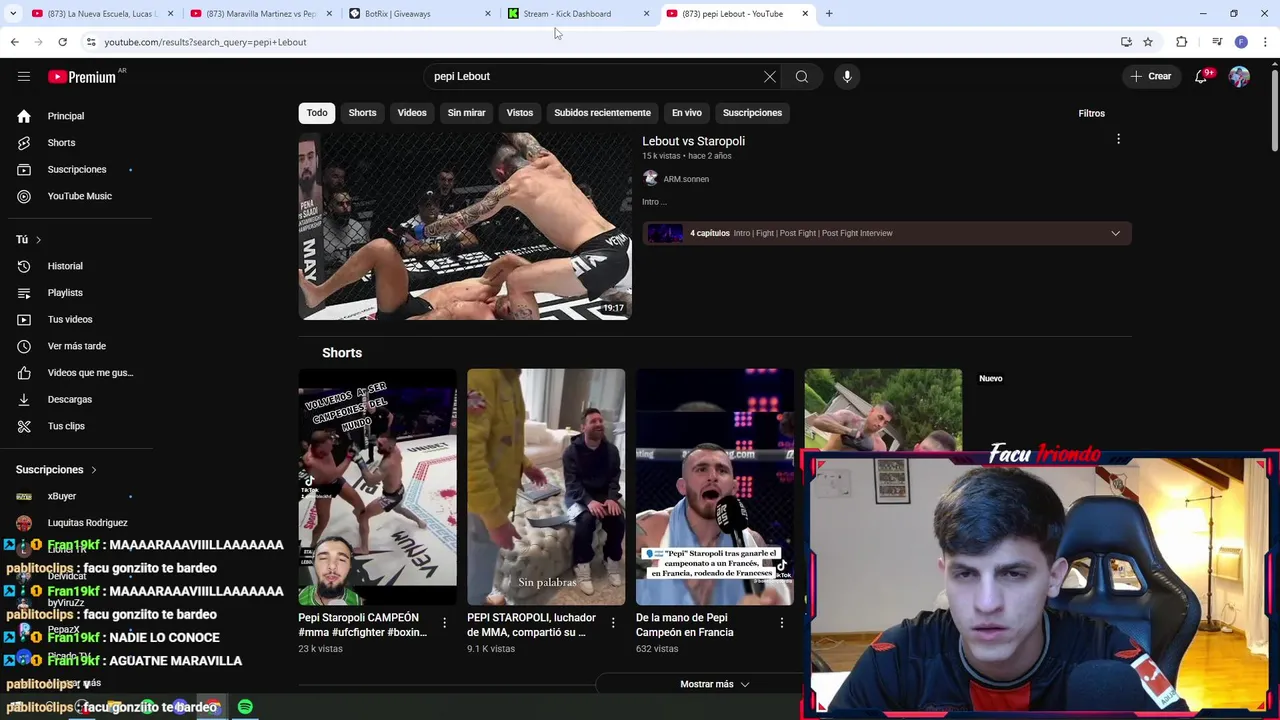Expand Shorts with Mostrar más
The width and height of the screenshot is (1280, 720).
pyautogui.click(x=714, y=684)
